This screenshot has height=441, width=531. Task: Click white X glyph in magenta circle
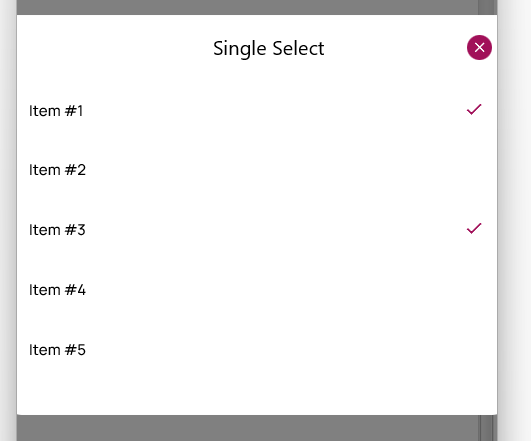pyautogui.click(x=479, y=47)
